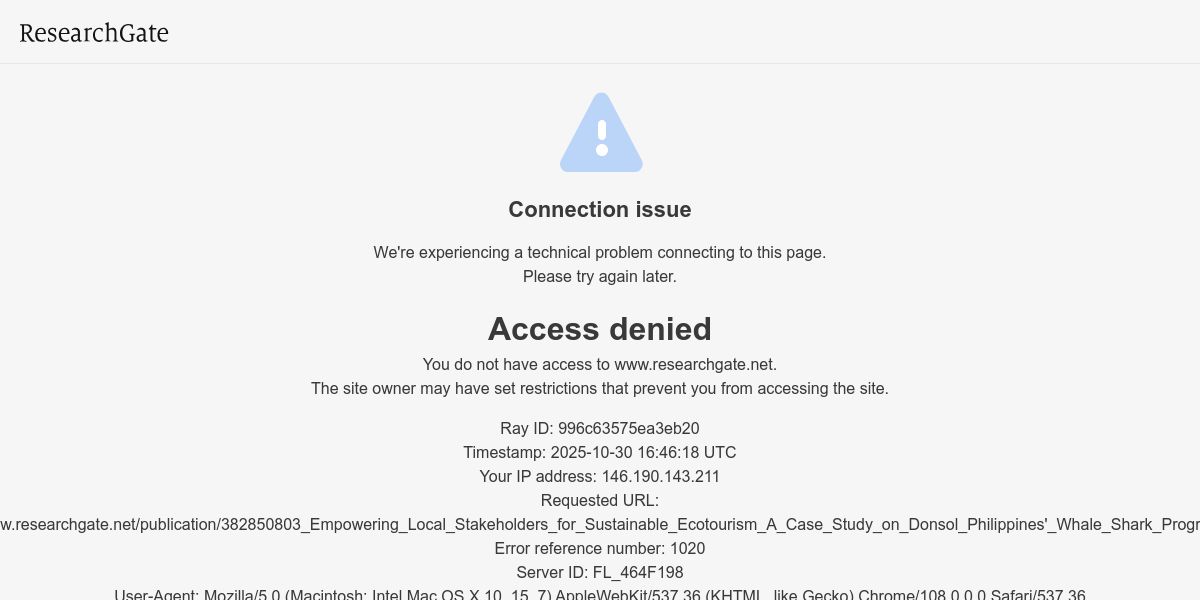Click the Connection issue heading

(x=600, y=209)
